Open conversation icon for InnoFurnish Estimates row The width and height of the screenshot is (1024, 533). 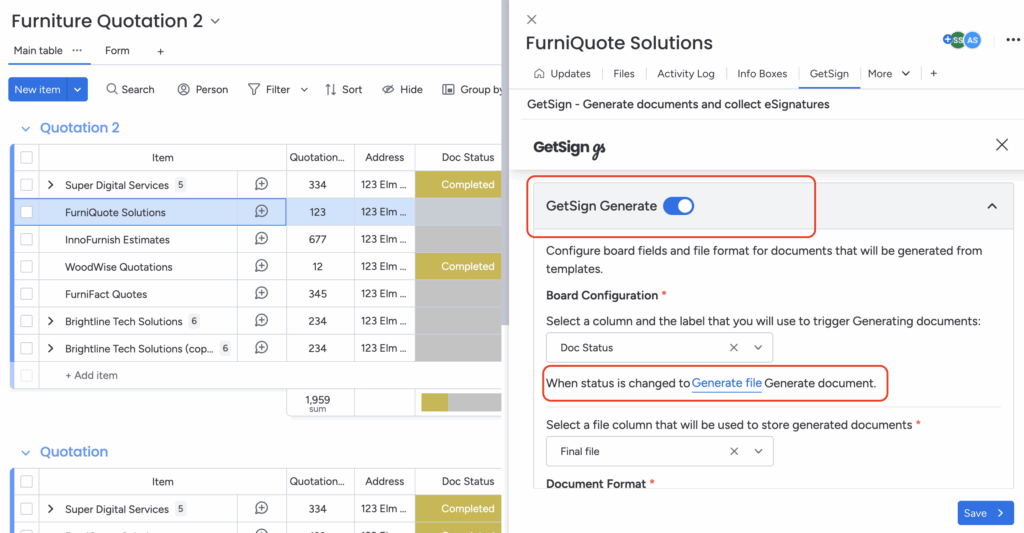click(x=261, y=239)
